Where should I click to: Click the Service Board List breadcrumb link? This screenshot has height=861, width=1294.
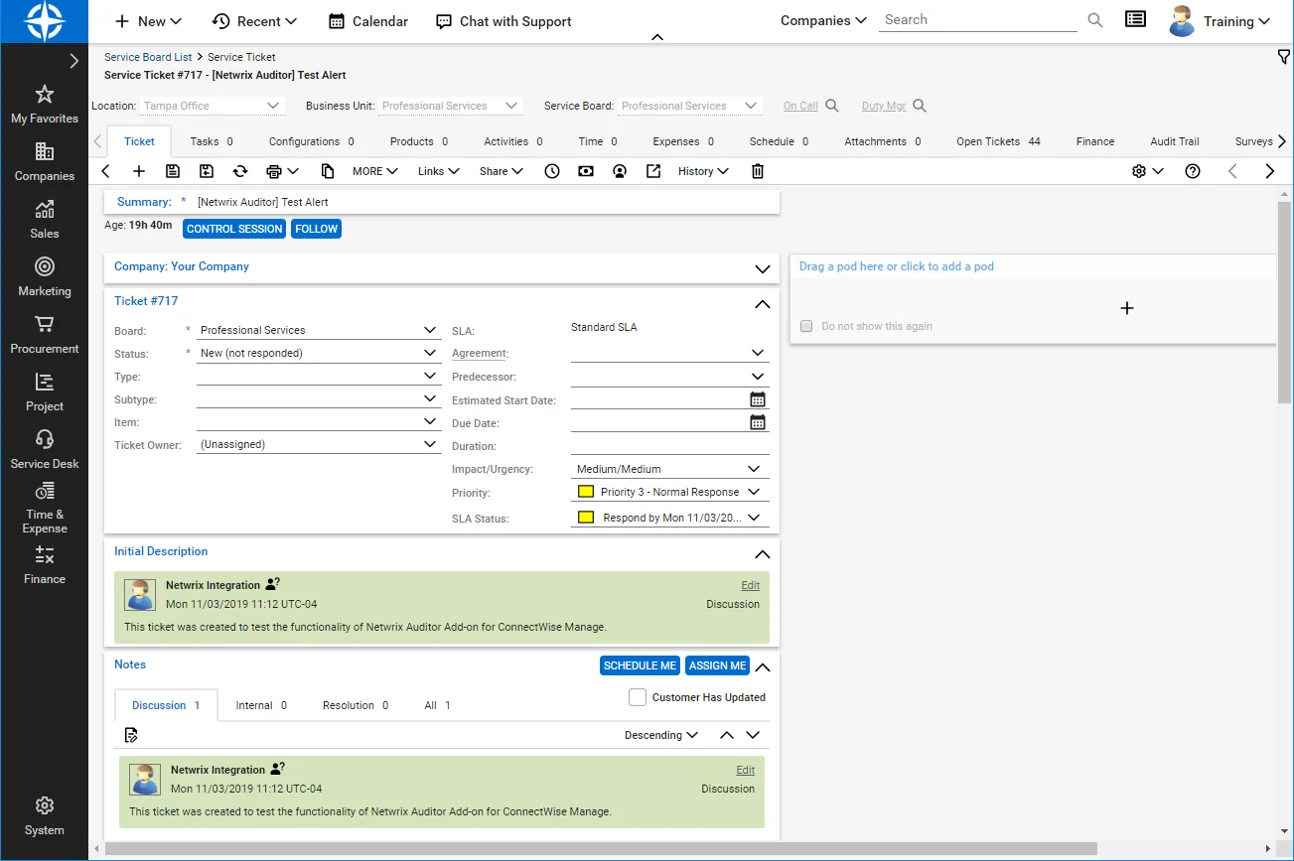148,57
